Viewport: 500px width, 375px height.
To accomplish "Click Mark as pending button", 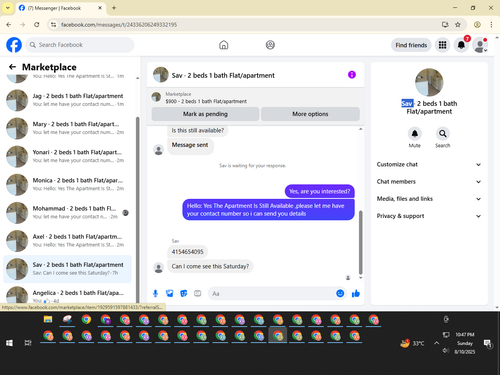I will 205,114.
